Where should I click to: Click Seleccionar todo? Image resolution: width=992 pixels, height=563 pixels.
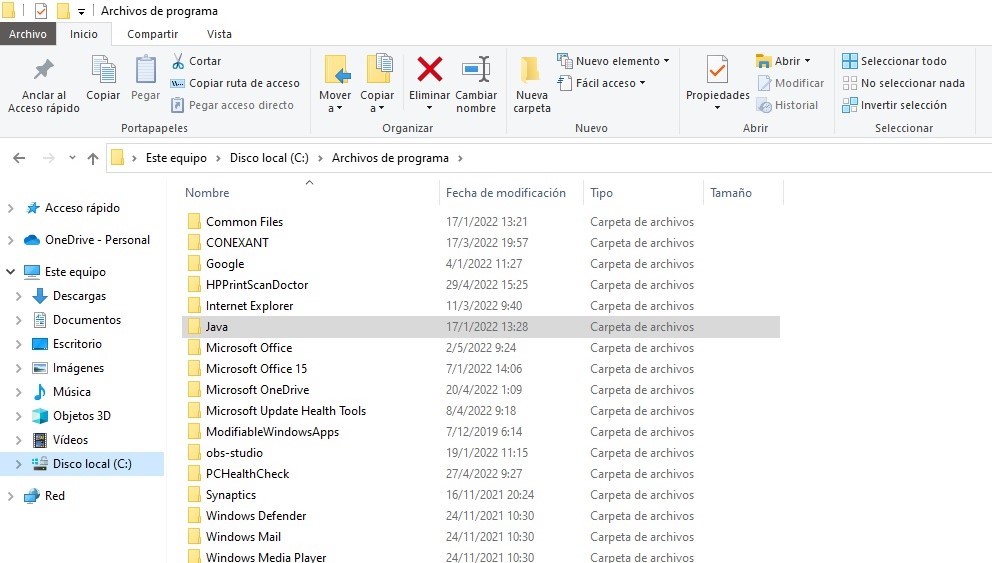pos(894,61)
